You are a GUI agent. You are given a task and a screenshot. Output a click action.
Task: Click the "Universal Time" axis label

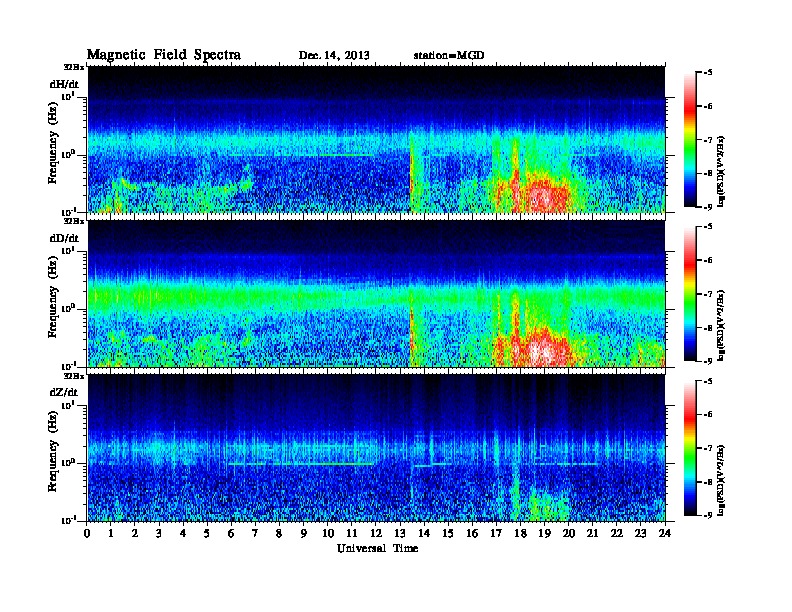point(377,548)
